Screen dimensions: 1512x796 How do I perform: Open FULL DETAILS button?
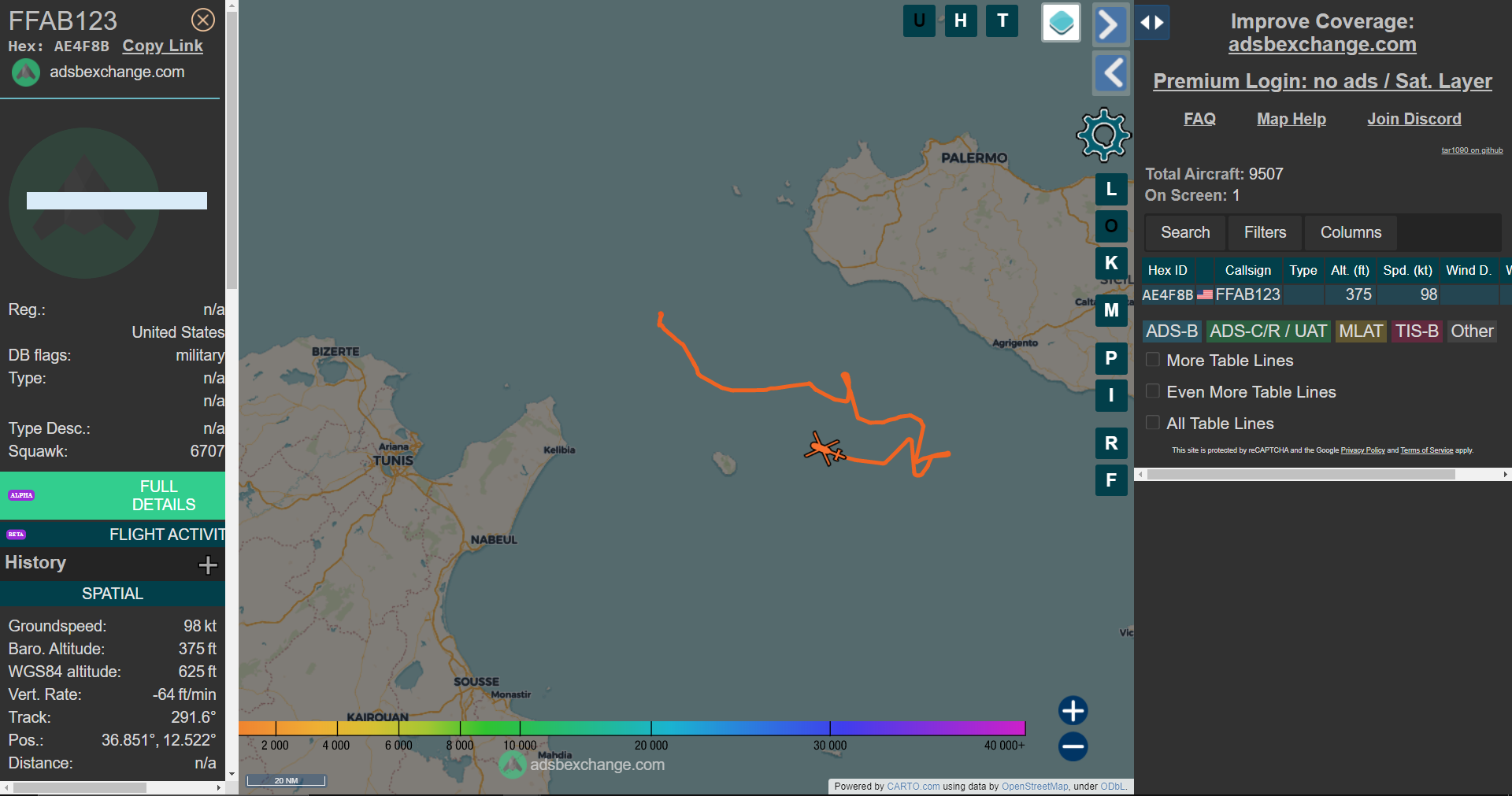pyautogui.click(x=113, y=495)
